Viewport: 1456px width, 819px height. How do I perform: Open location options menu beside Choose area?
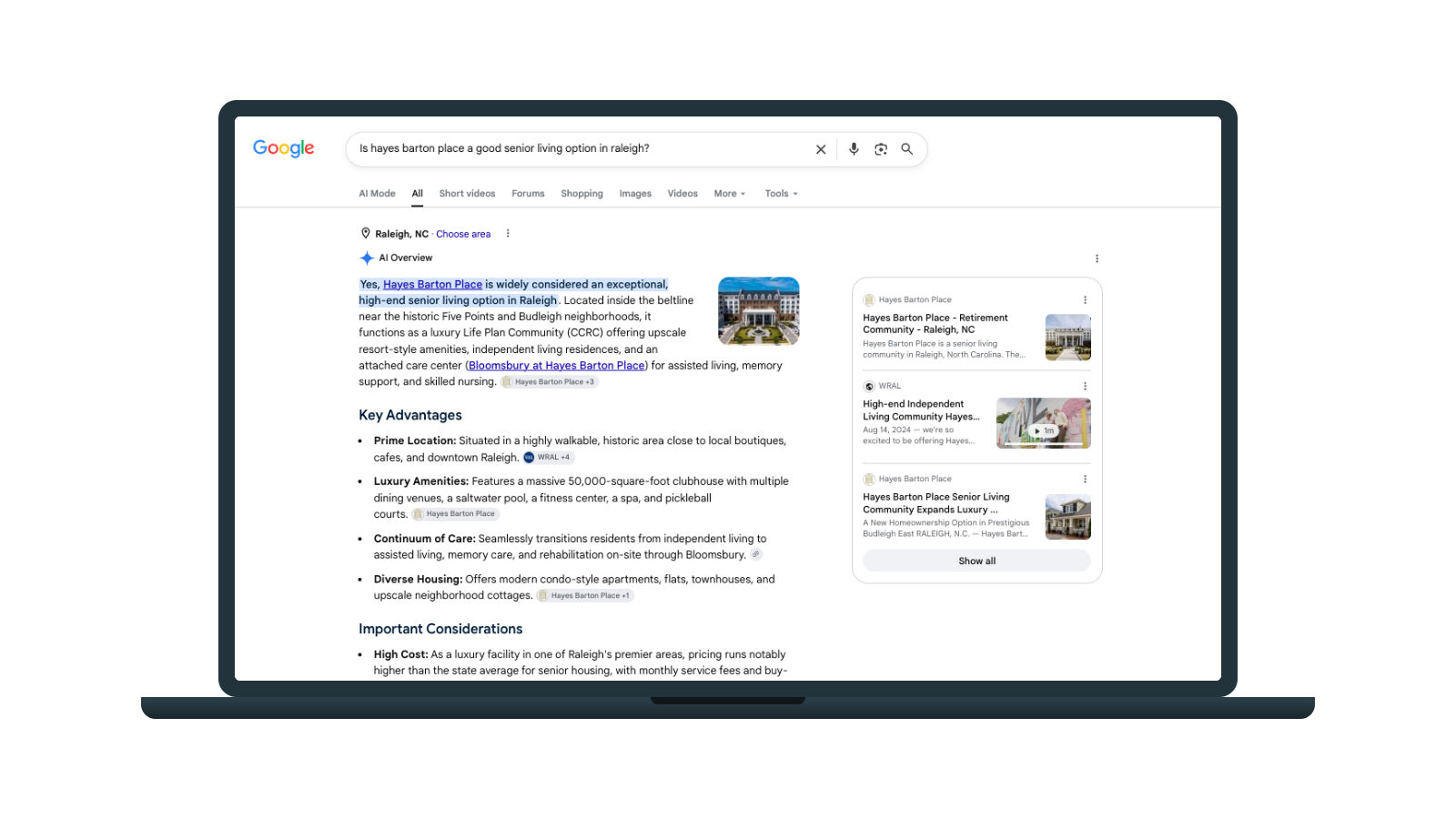click(x=508, y=234)
